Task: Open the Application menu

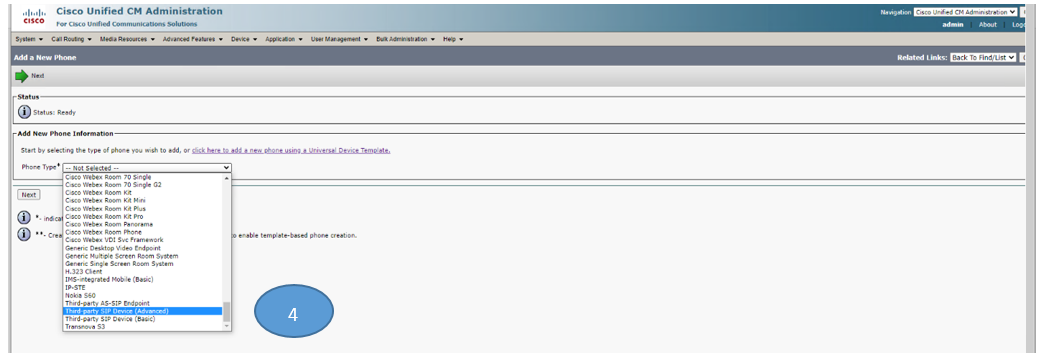Action: 284,39
